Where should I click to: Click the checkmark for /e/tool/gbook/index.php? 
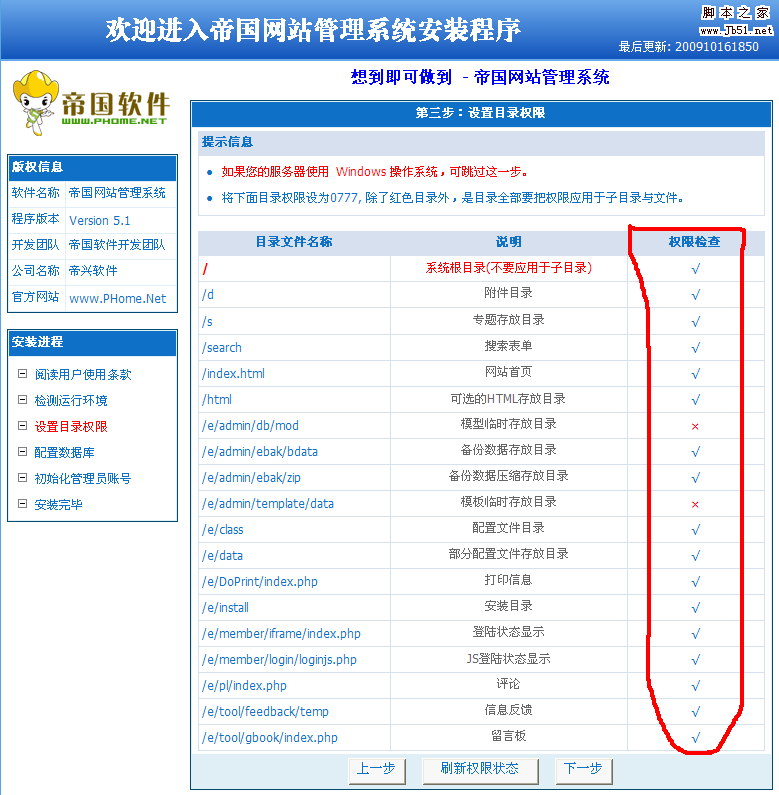(x=696, y=738)
